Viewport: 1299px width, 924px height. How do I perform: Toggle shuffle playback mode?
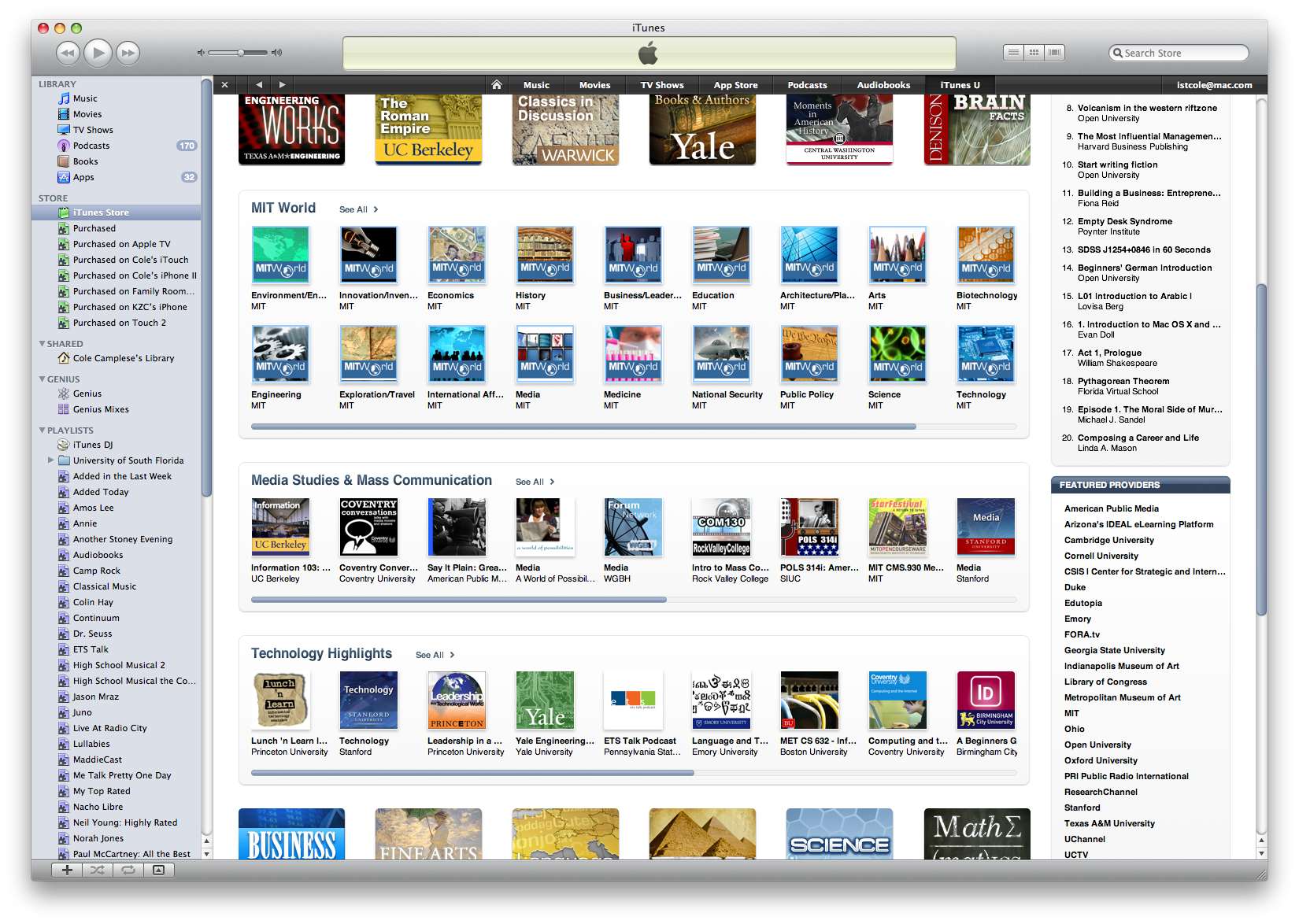point(98,870)
